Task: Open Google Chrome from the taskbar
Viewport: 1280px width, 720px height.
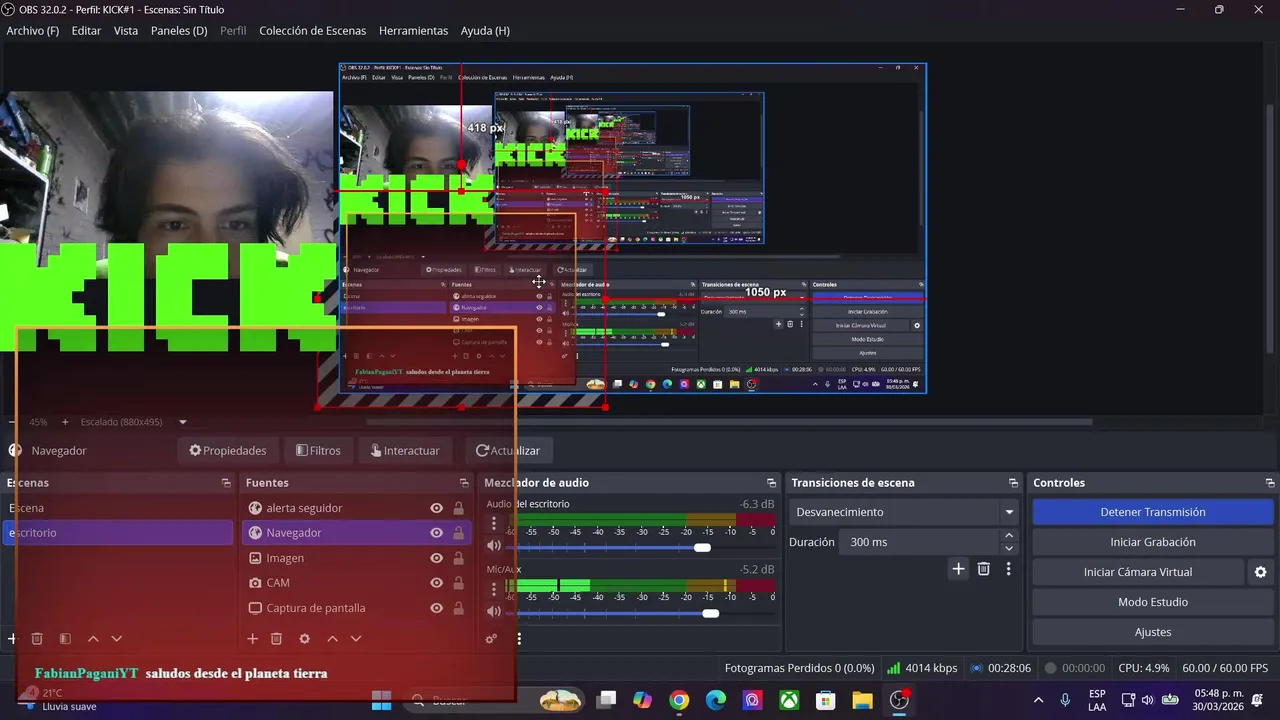Action: pyautogui.click(x=679, y=700)
